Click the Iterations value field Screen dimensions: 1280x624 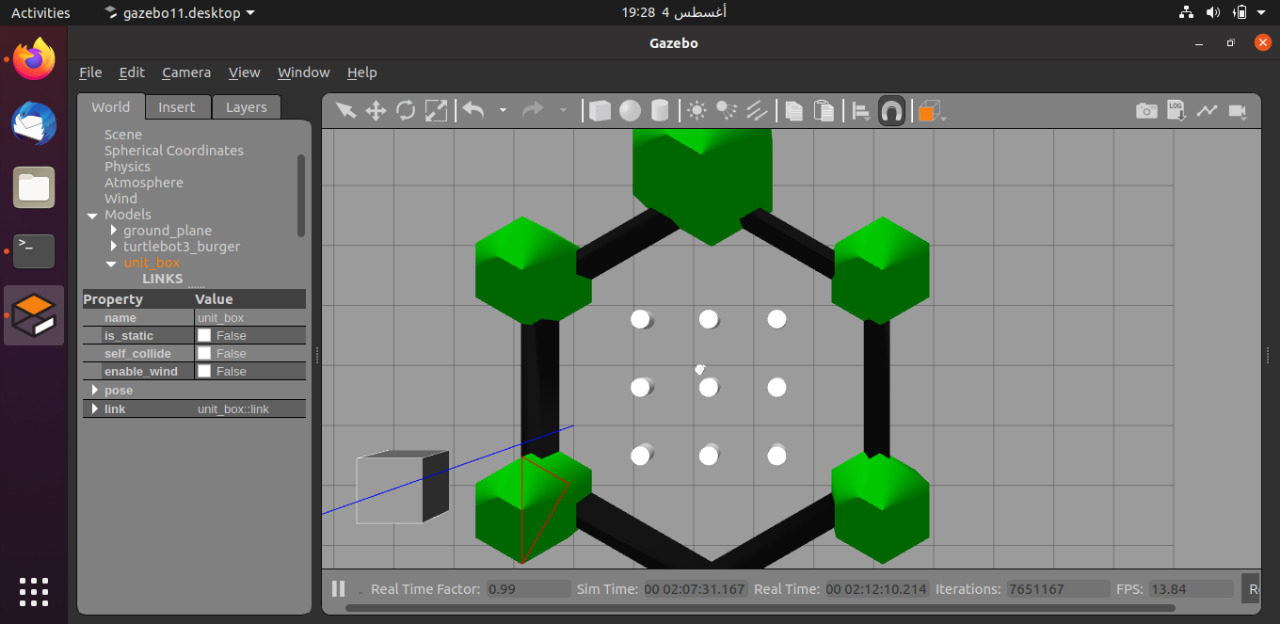(x=1058, y=589)
